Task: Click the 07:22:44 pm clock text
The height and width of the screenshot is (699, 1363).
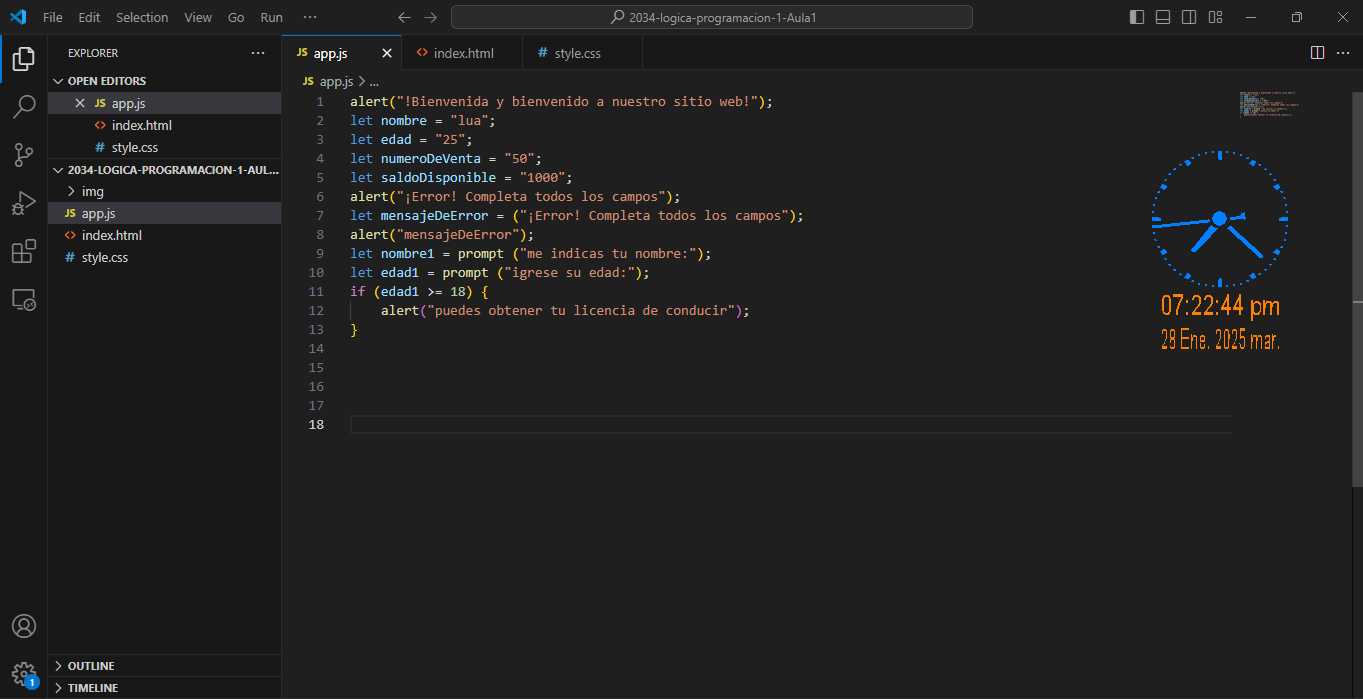Action: point(1220,305)
